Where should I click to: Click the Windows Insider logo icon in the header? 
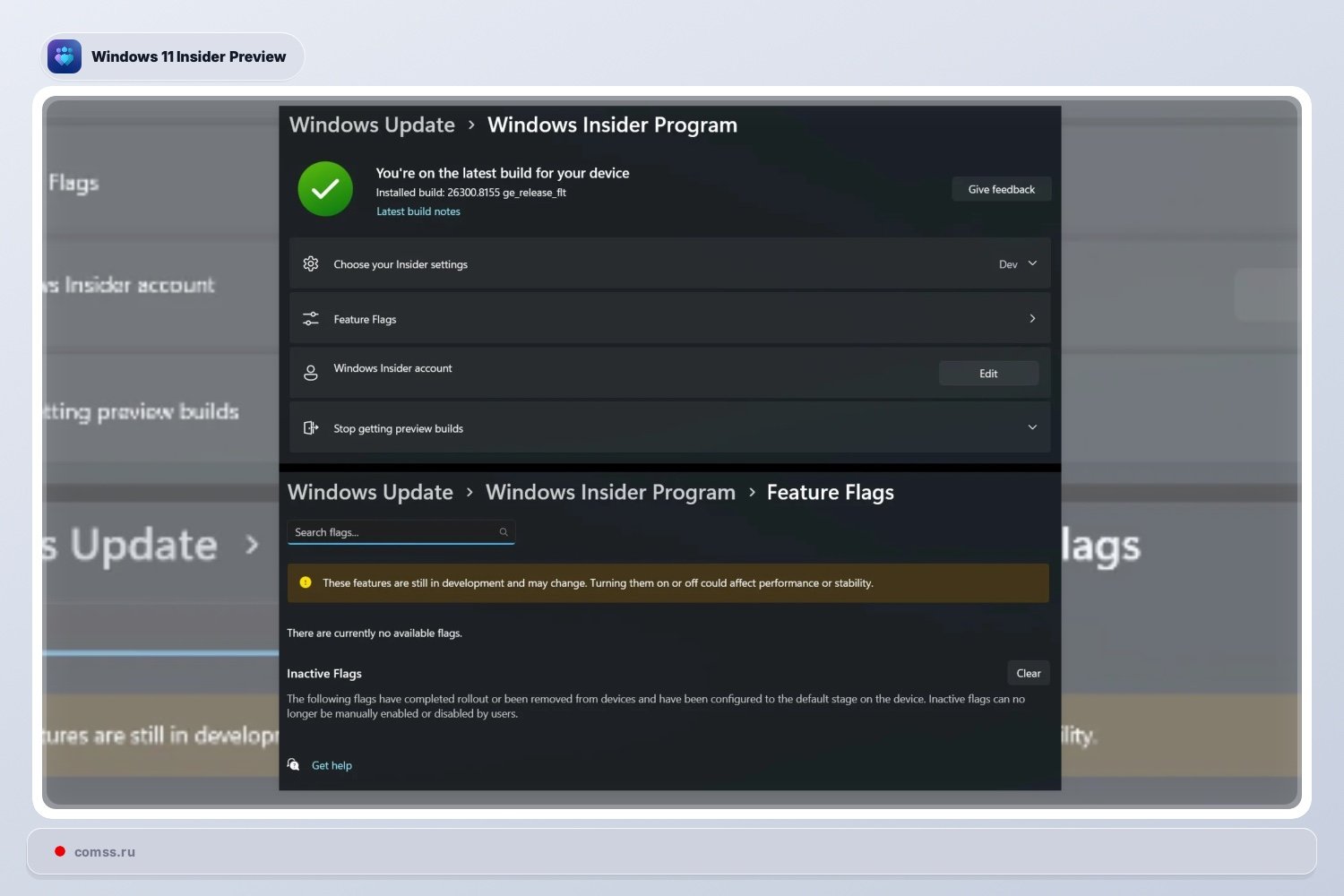tap(65, 56)
